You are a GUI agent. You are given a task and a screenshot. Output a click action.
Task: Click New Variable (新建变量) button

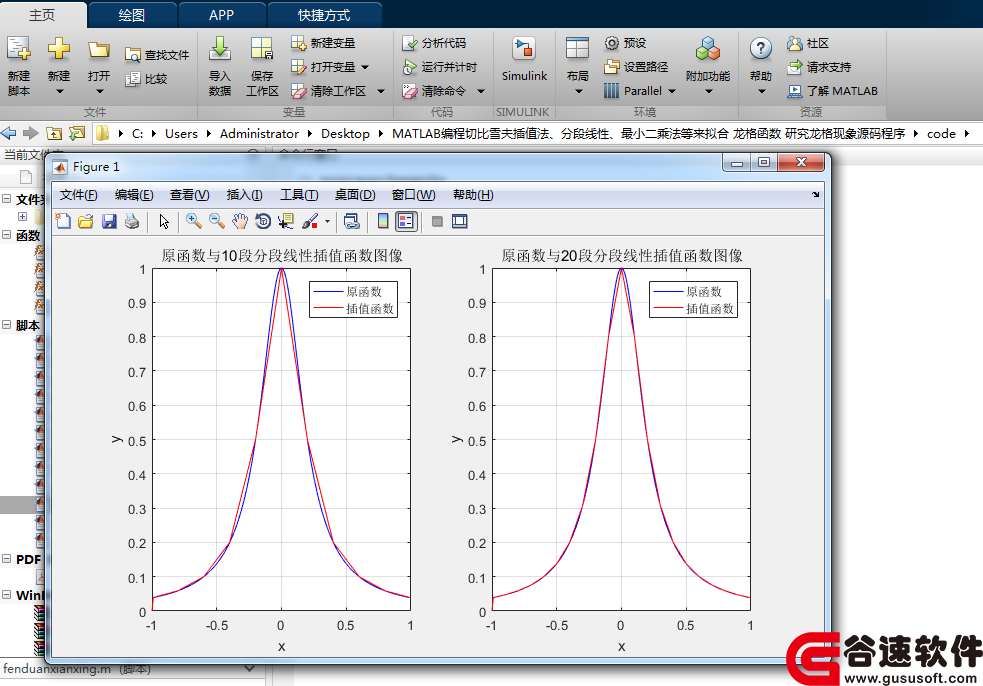[x=323, y=43]
